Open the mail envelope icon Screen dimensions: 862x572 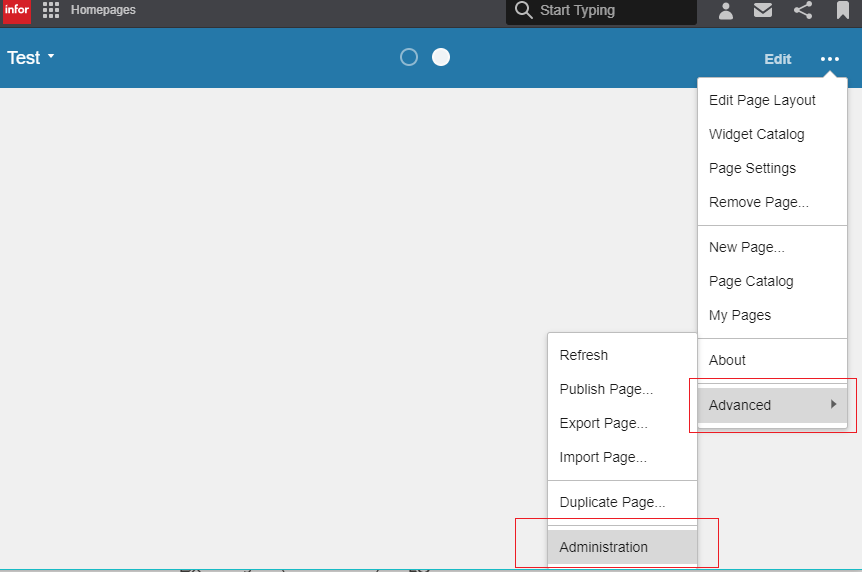[763, 11]
